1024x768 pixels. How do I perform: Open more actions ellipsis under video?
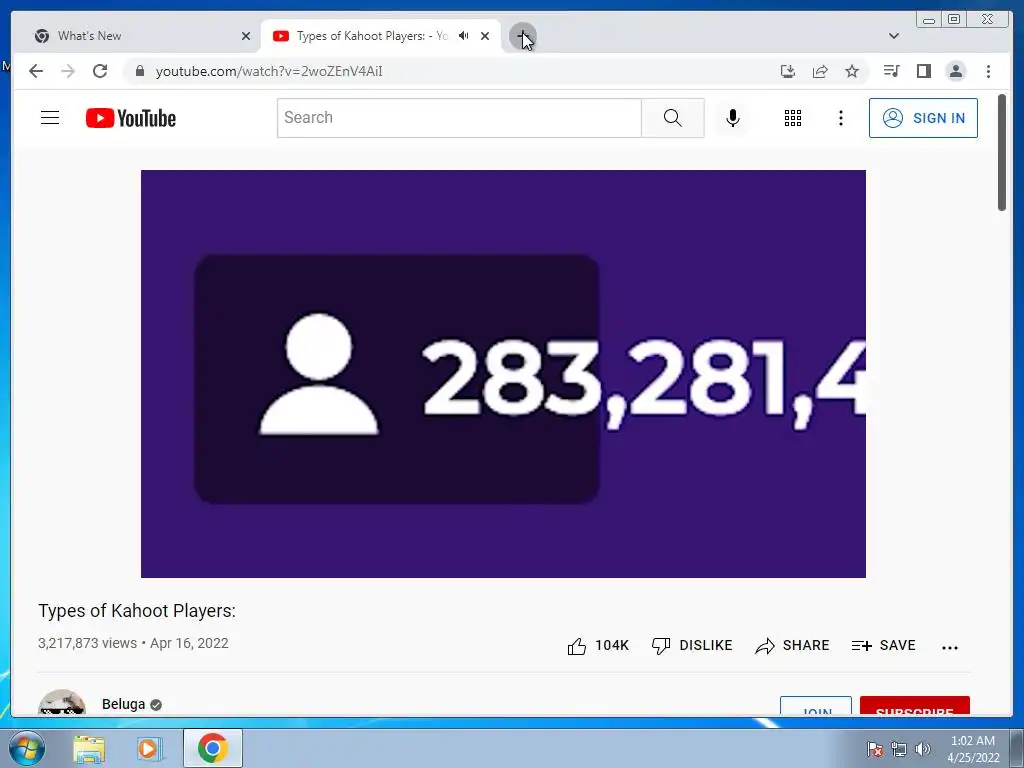950,647
